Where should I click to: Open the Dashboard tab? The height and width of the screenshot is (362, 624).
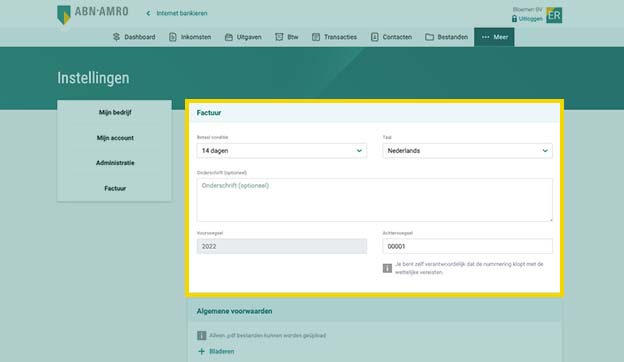134,37
